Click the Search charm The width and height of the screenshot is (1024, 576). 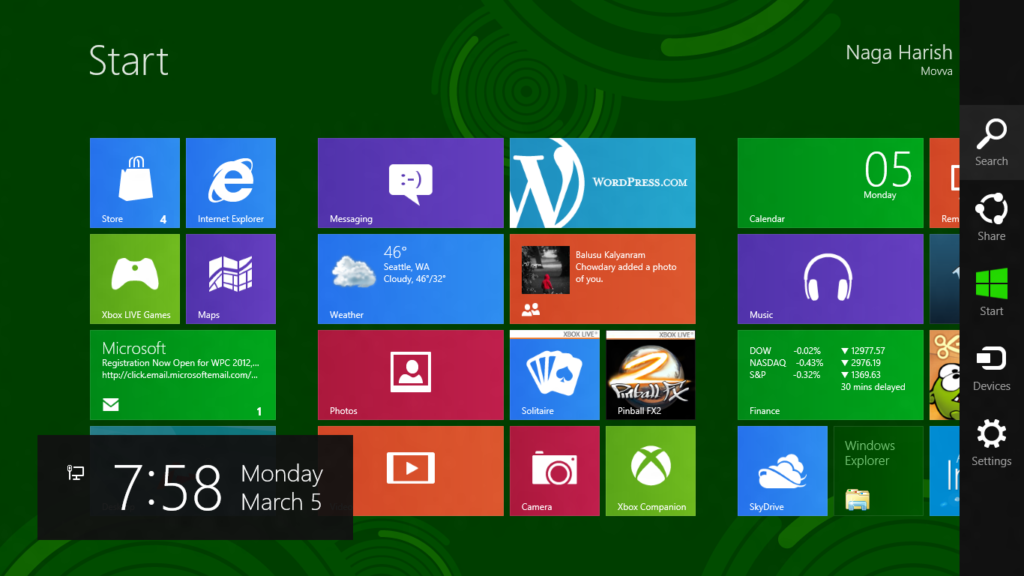pos(991,142)
